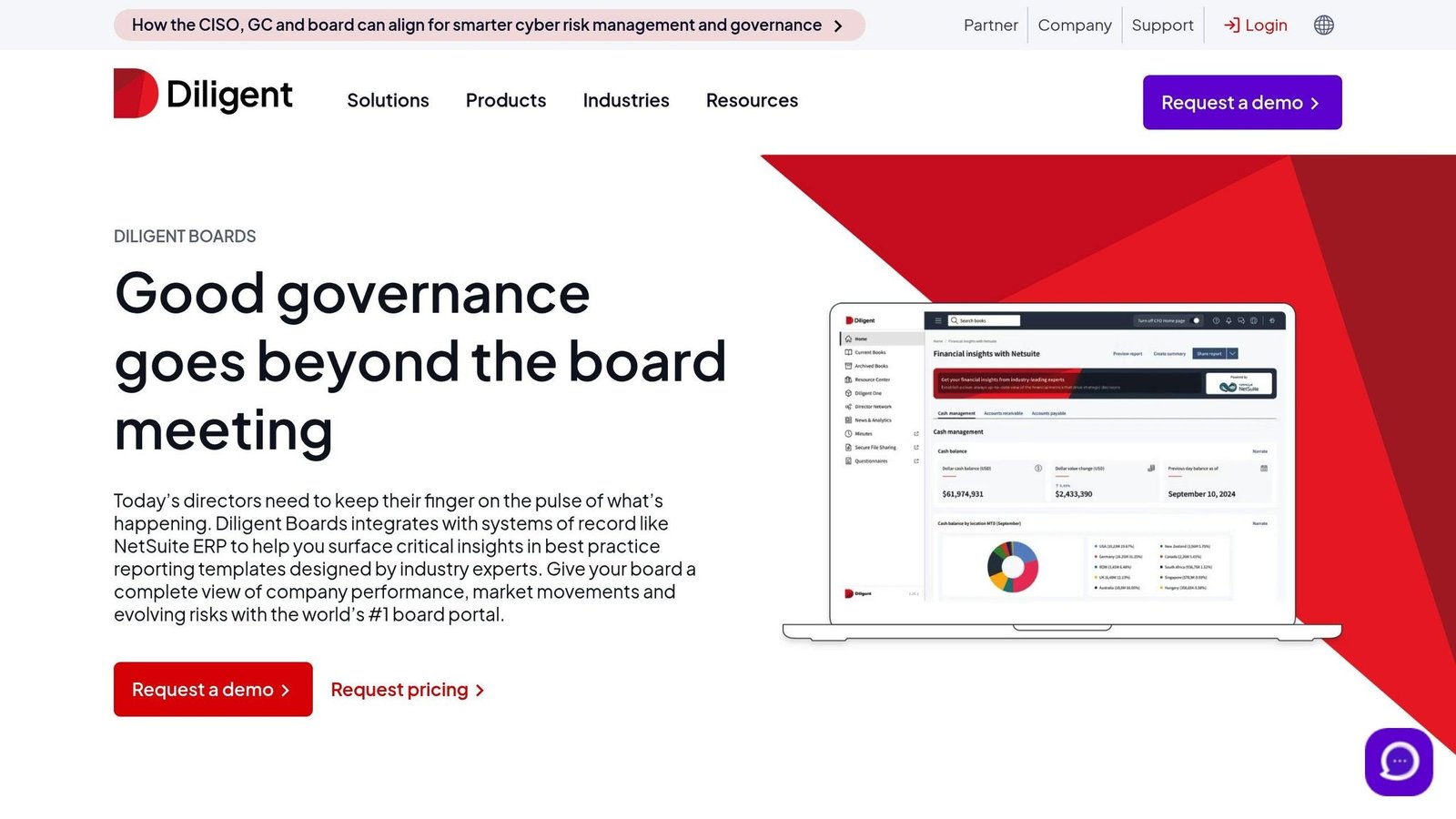Screen dimensions: 1456x819
Task: Open the language selector globe icon
Action: pyautogui.click(x=1324, y=25)
